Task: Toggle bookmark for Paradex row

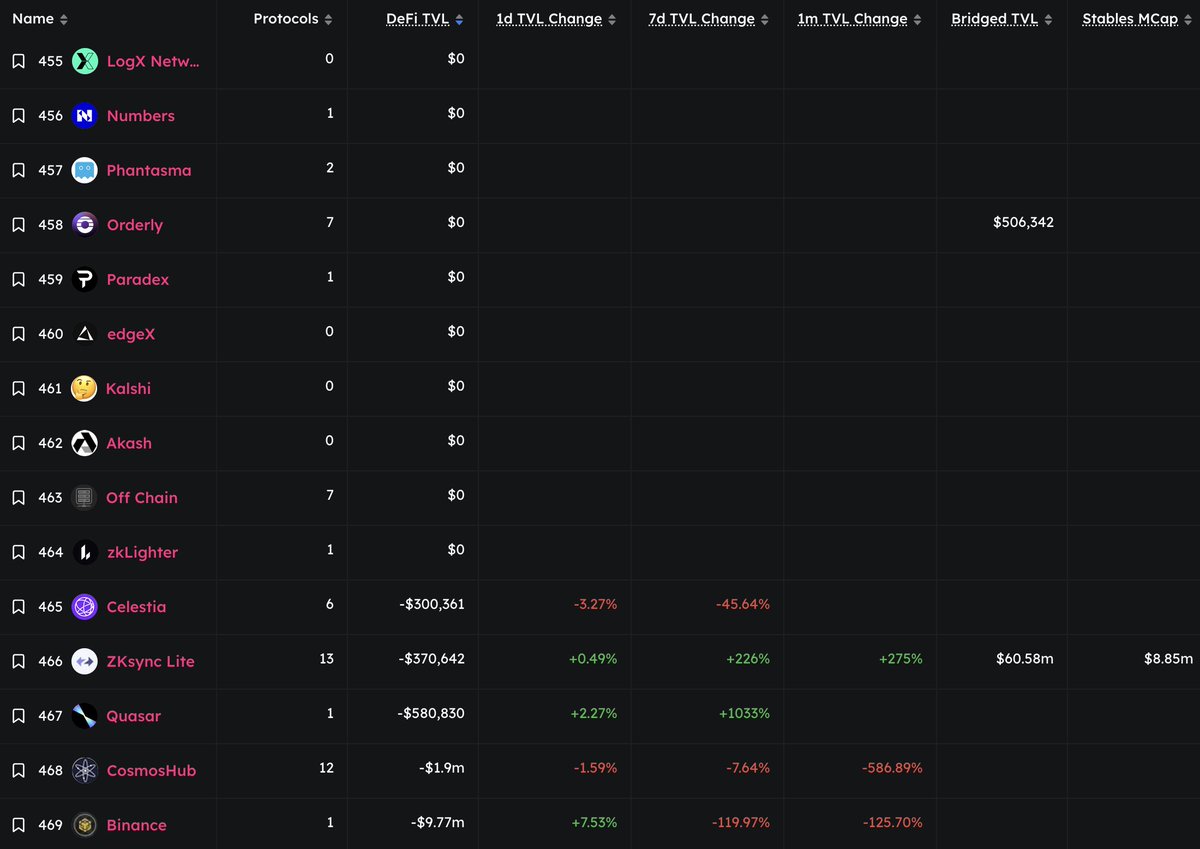Action: pos(18,279)
